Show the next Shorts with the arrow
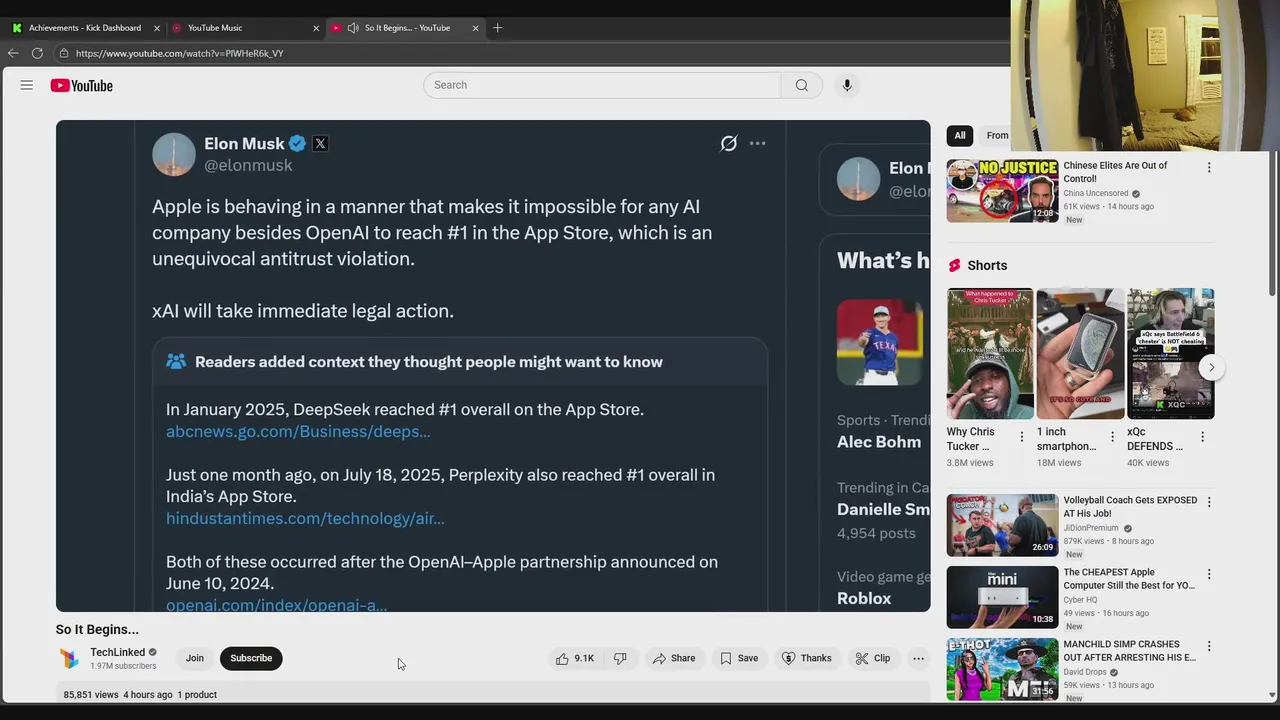The image size is (1280, 720). pos(1211,367)
